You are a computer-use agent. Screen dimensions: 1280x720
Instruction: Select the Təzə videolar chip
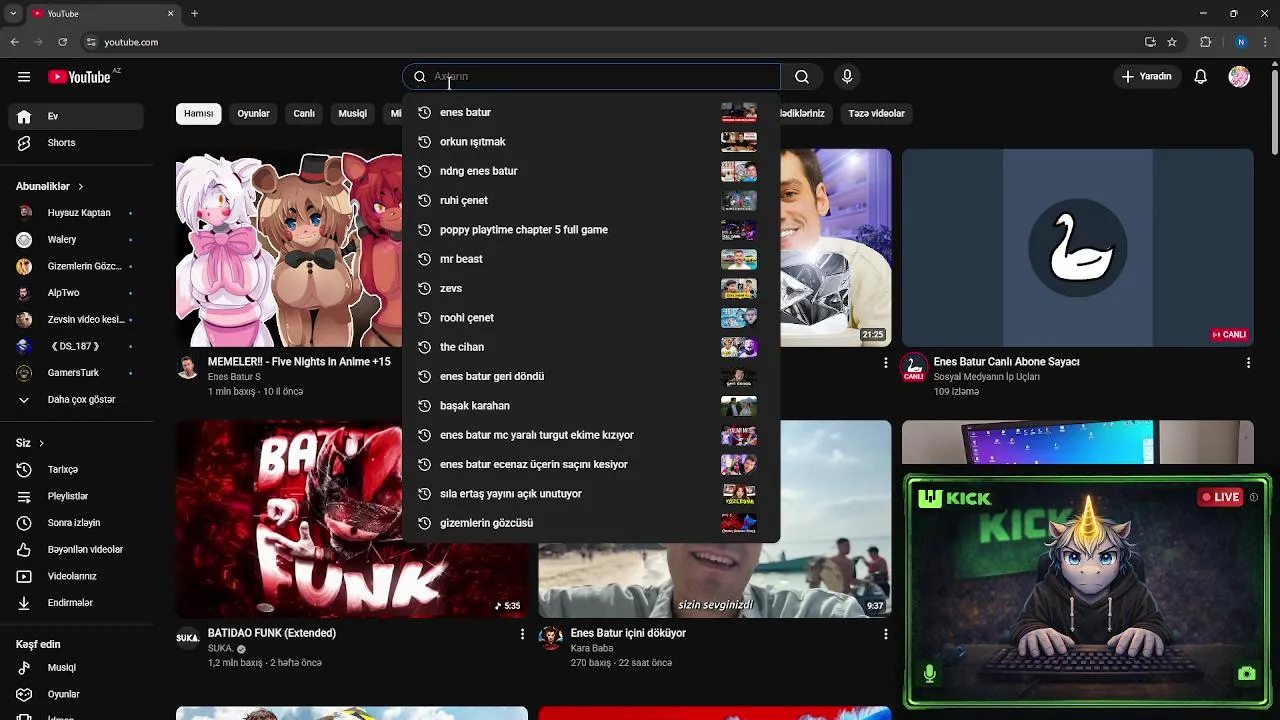(876, 114)
